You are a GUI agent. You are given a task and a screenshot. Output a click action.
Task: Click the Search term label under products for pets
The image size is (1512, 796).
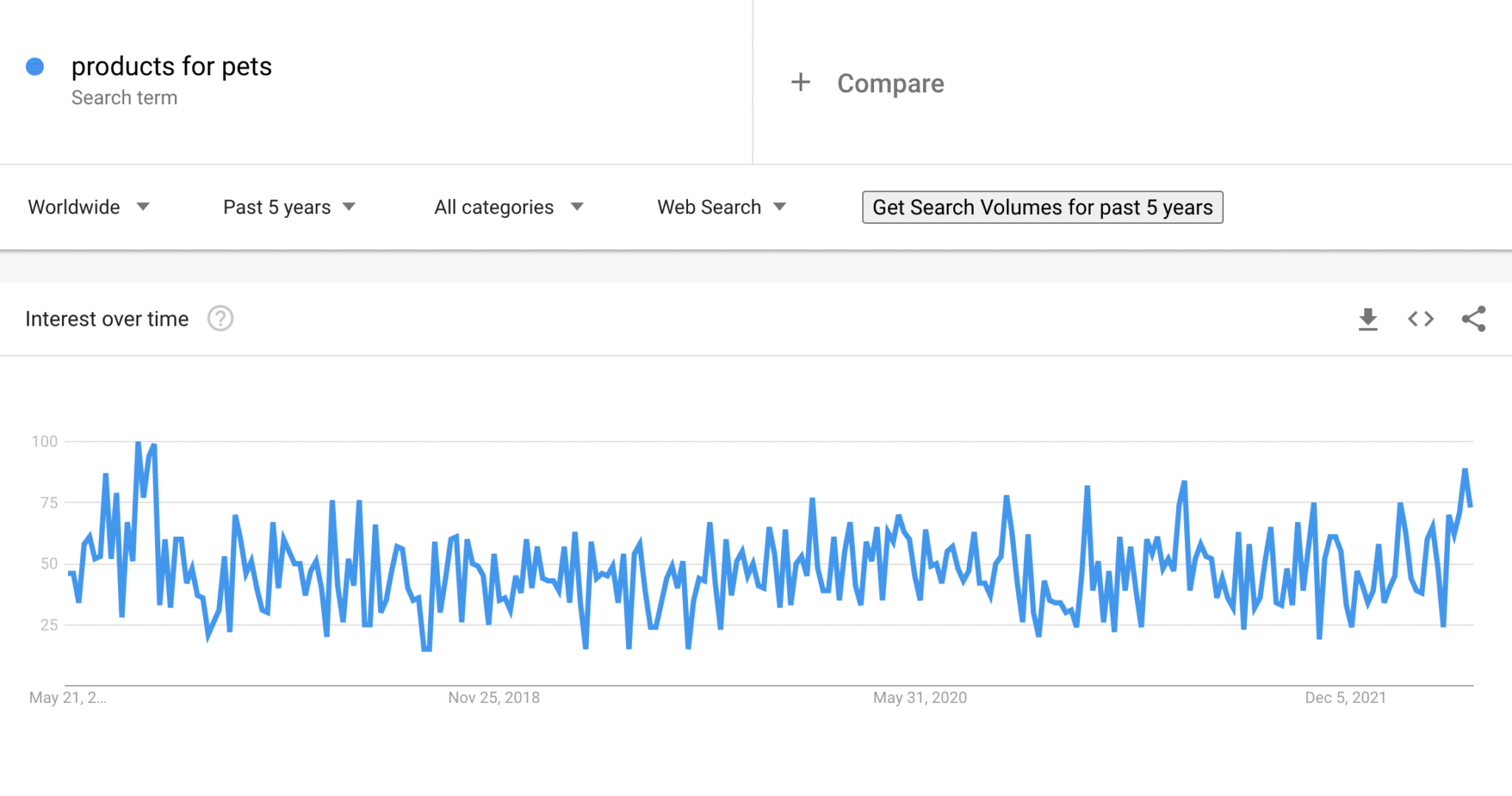click(x=124, y=97)
